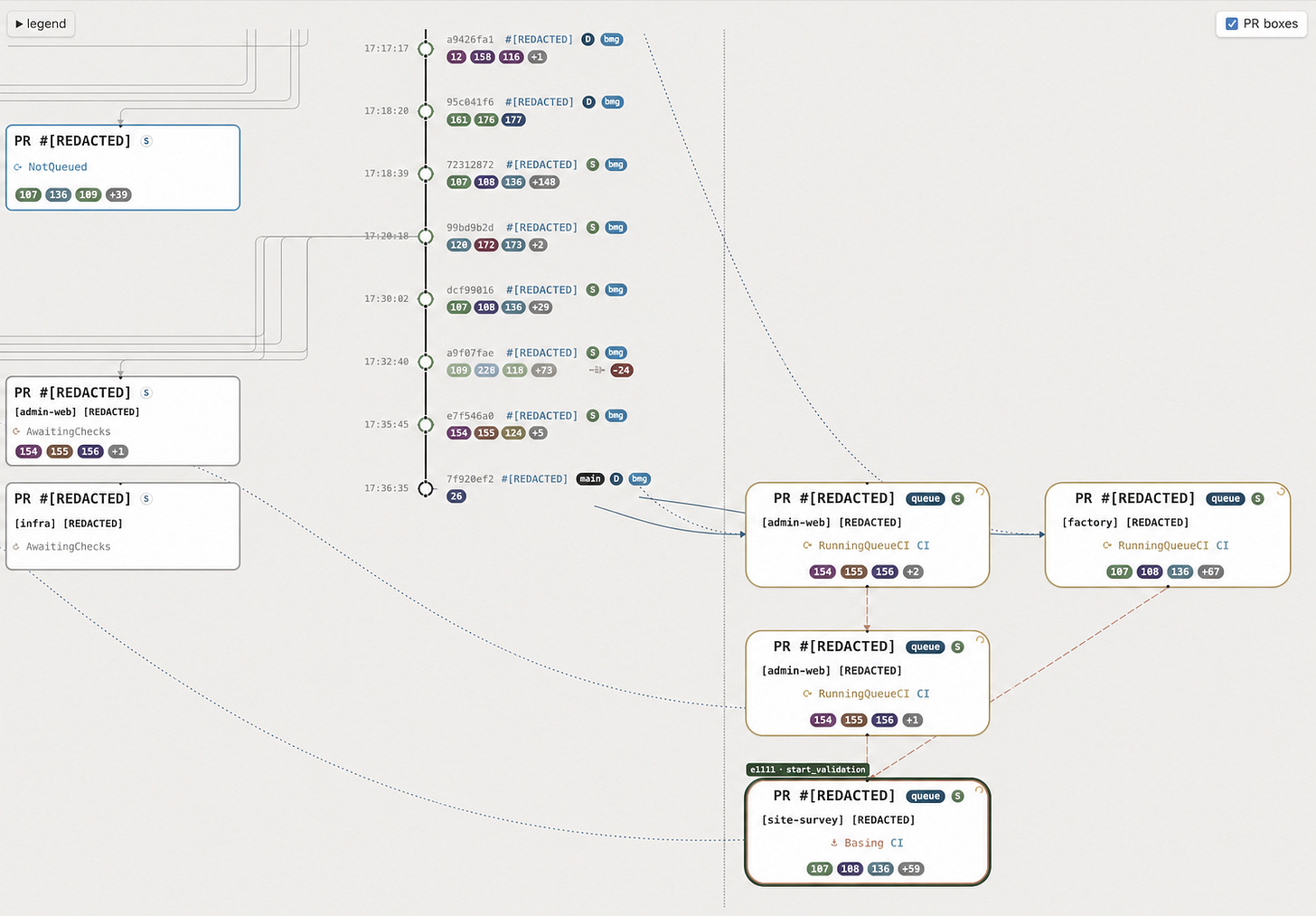This screenshot has width=1316, height=916.
Task: Expand the legend disclosure triangle
Action: click(x=19, y=24)
